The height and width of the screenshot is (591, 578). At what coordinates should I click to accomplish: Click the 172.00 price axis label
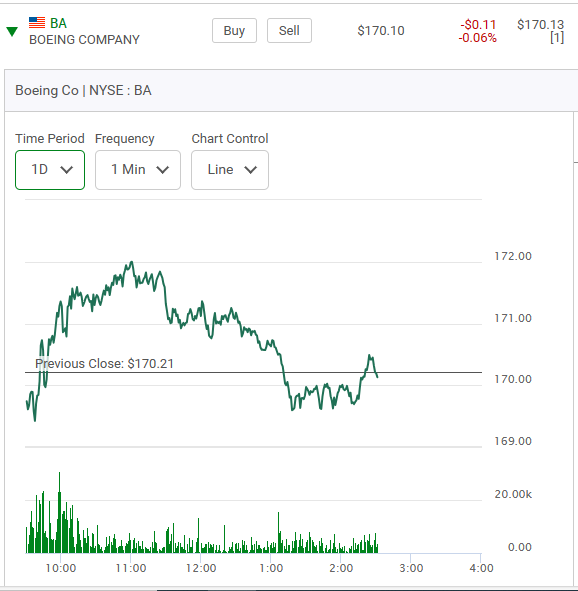click(513, 256)
